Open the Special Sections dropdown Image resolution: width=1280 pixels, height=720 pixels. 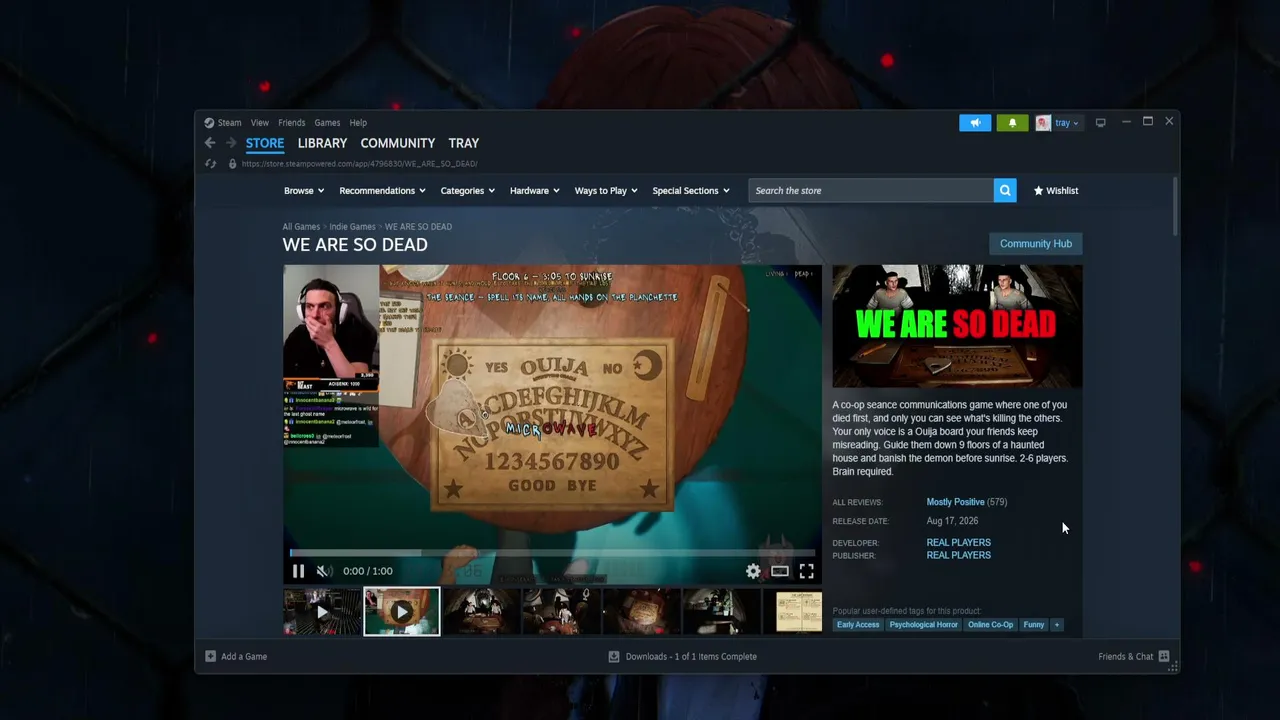pos(691,191)
